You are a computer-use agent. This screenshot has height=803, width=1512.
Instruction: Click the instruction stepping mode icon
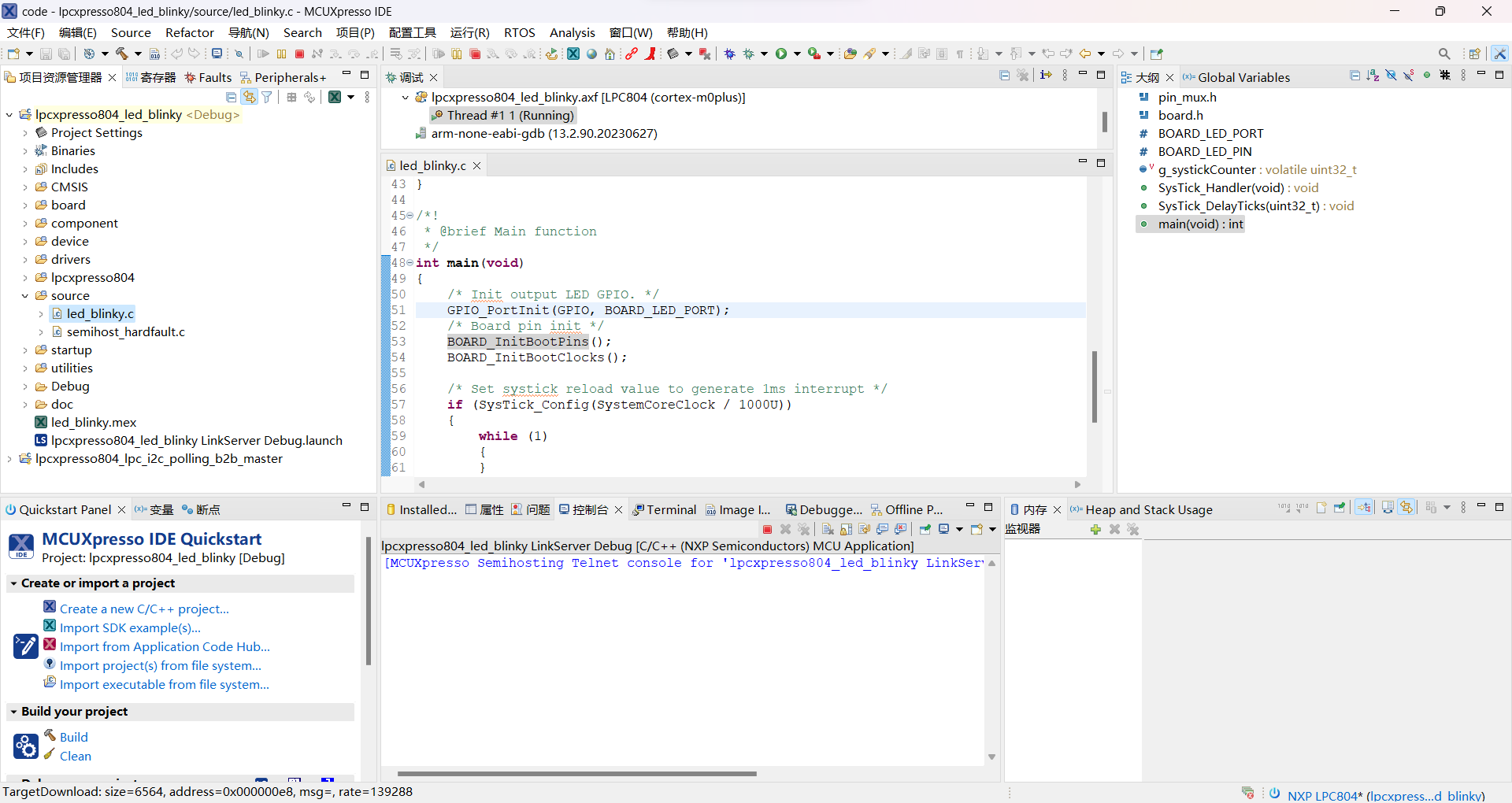(1046, 76)
